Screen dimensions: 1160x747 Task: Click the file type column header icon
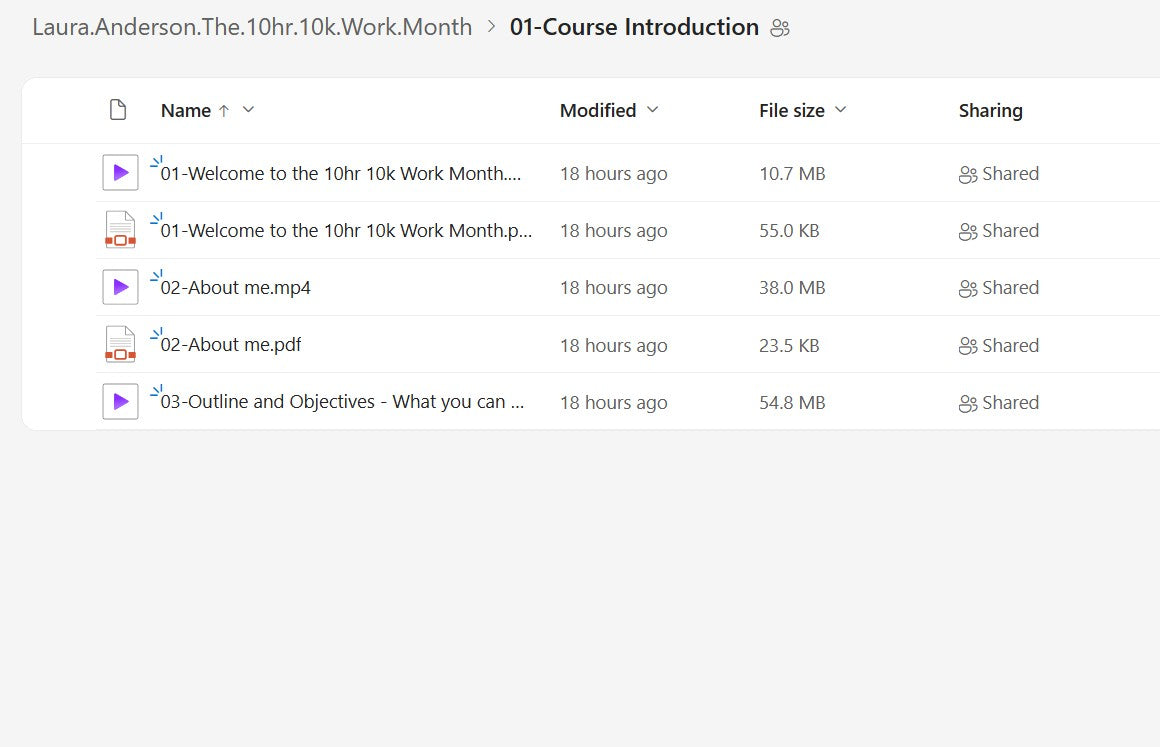[x=118, y=110]
